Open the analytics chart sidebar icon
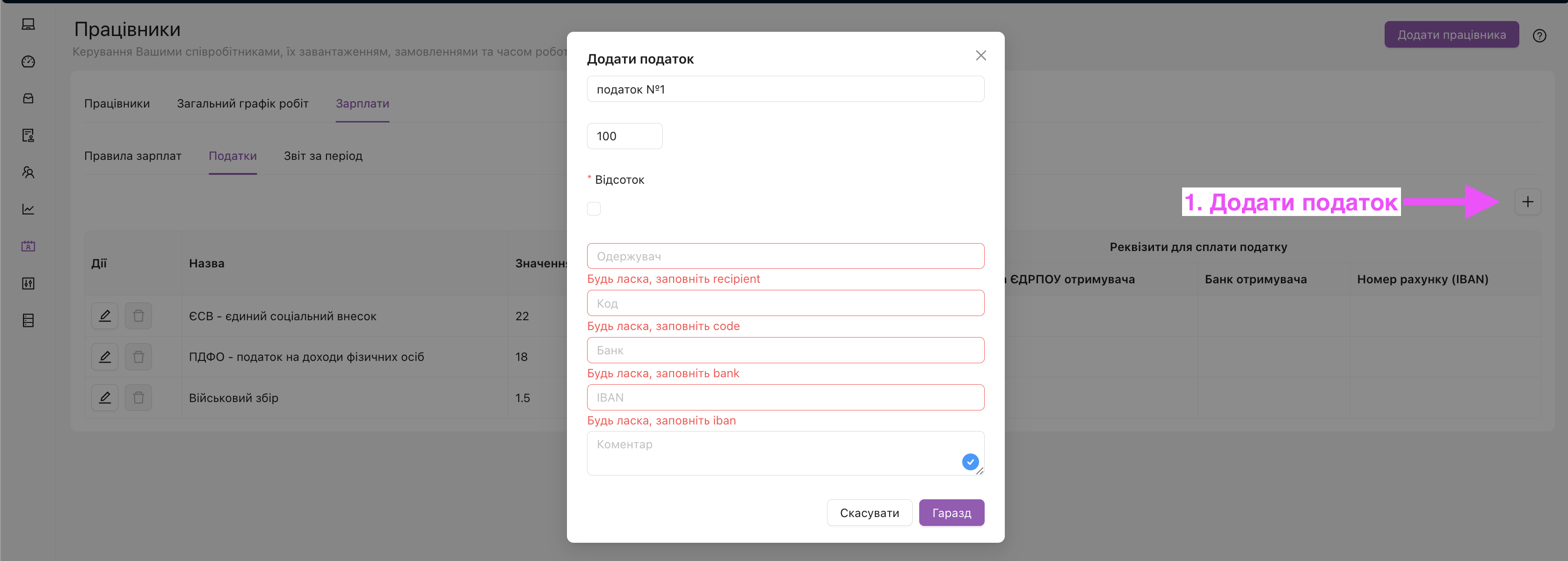This screenshot has height=561, width=1568. pyautogui.click(x=28, y=209)
